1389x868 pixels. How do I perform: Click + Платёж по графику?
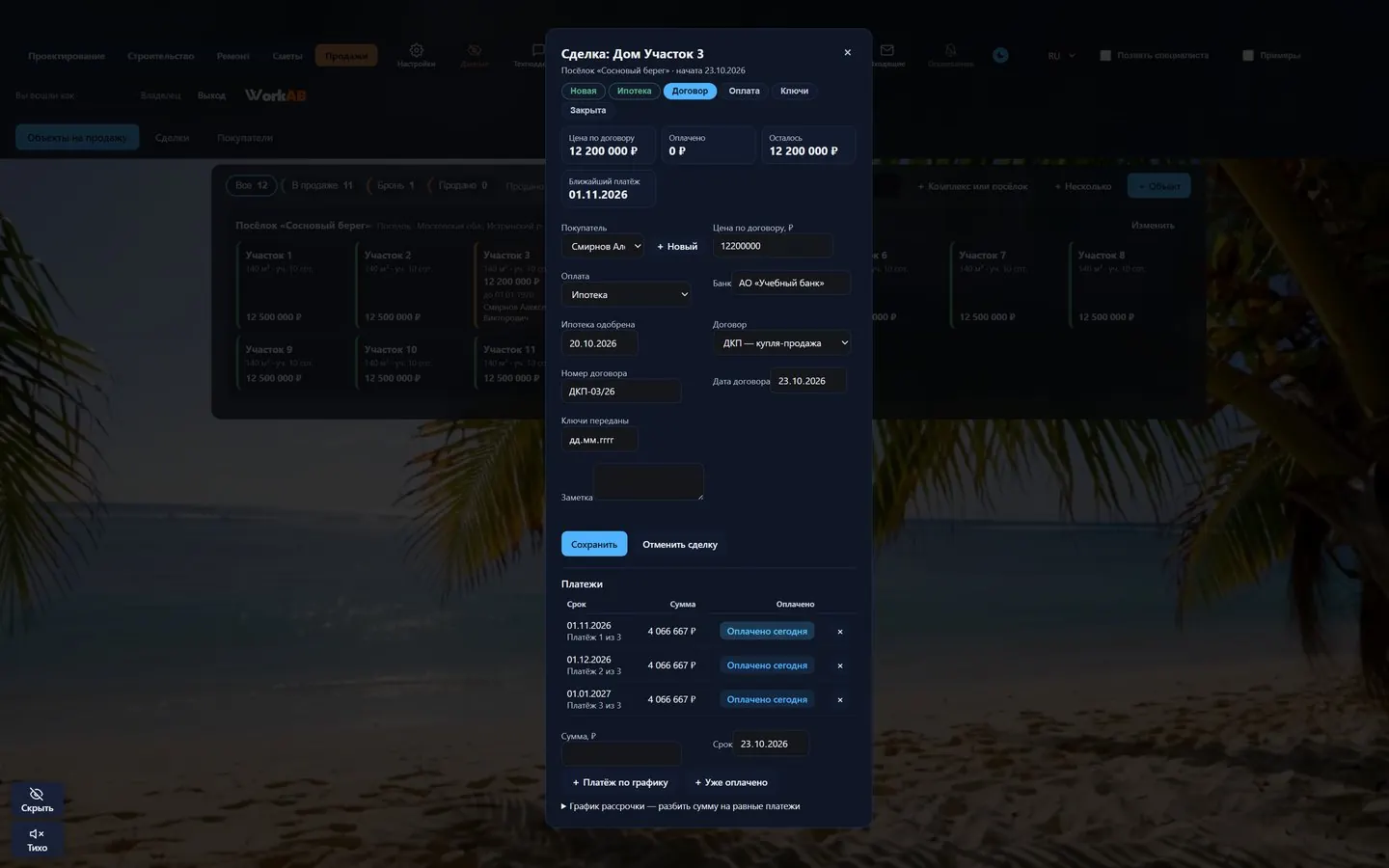tap(620, 782)
